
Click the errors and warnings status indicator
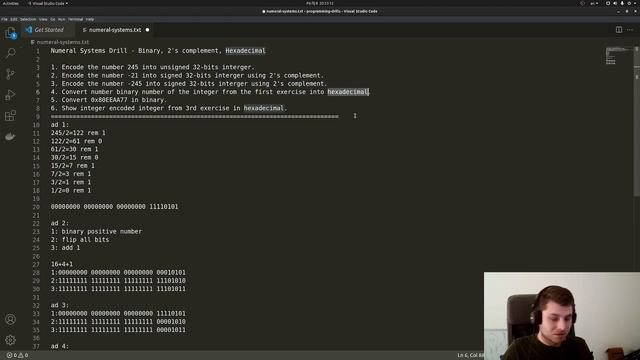point(17,355)
